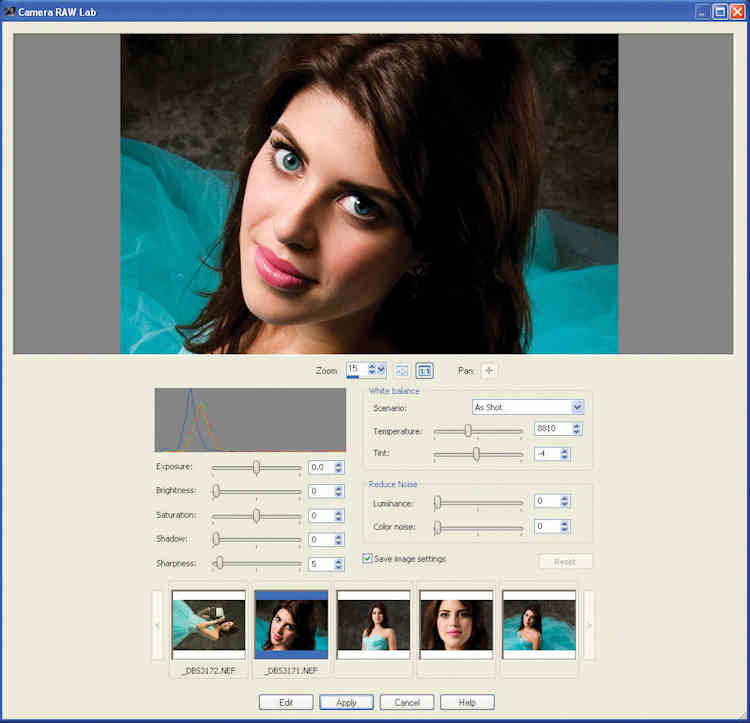The width and height of the screenshot is (750, 723).
Task: Click the Temperature value spinner arrows
Action: tap(577, 429)
